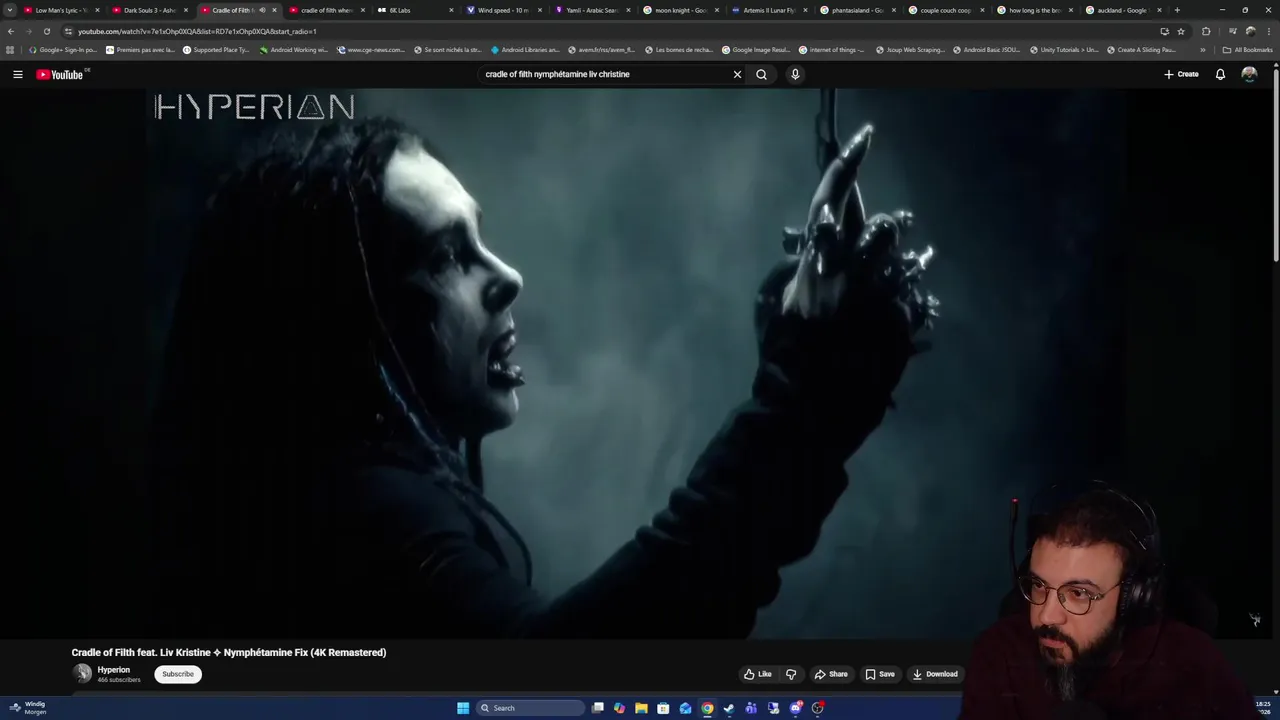Open the tab search dropdown arrow
Viewport: 1280px width, 720px height.
click(10, 10)
